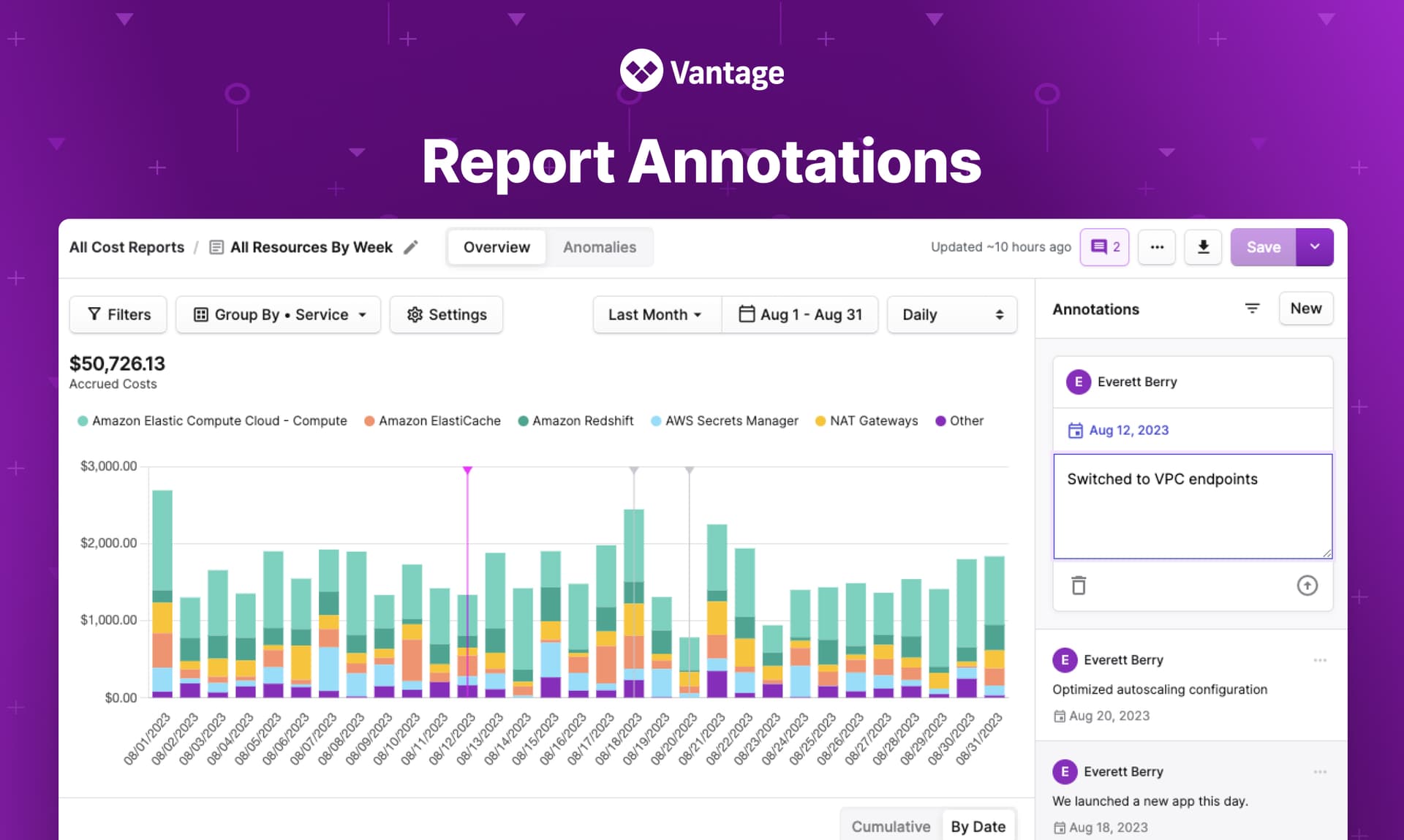1404x840 pixels.
Task: Filter annotations using the filter icon
Action: (x=1253, y=309)
